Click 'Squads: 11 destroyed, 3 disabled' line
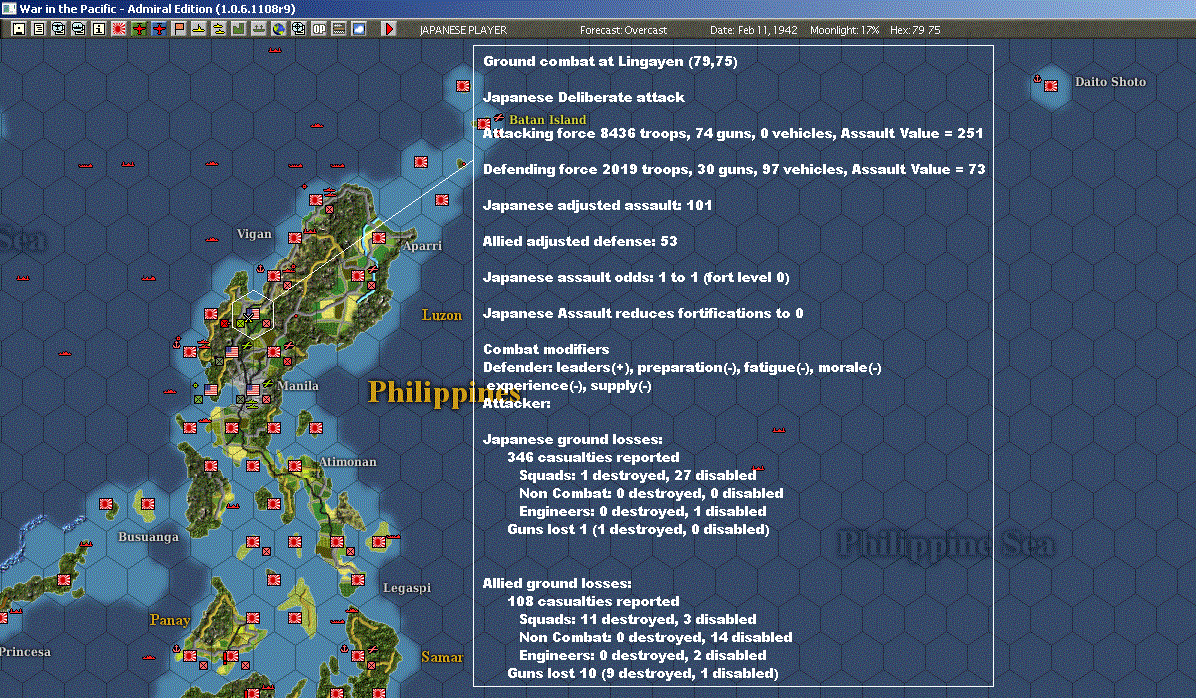 pos(638,619)
